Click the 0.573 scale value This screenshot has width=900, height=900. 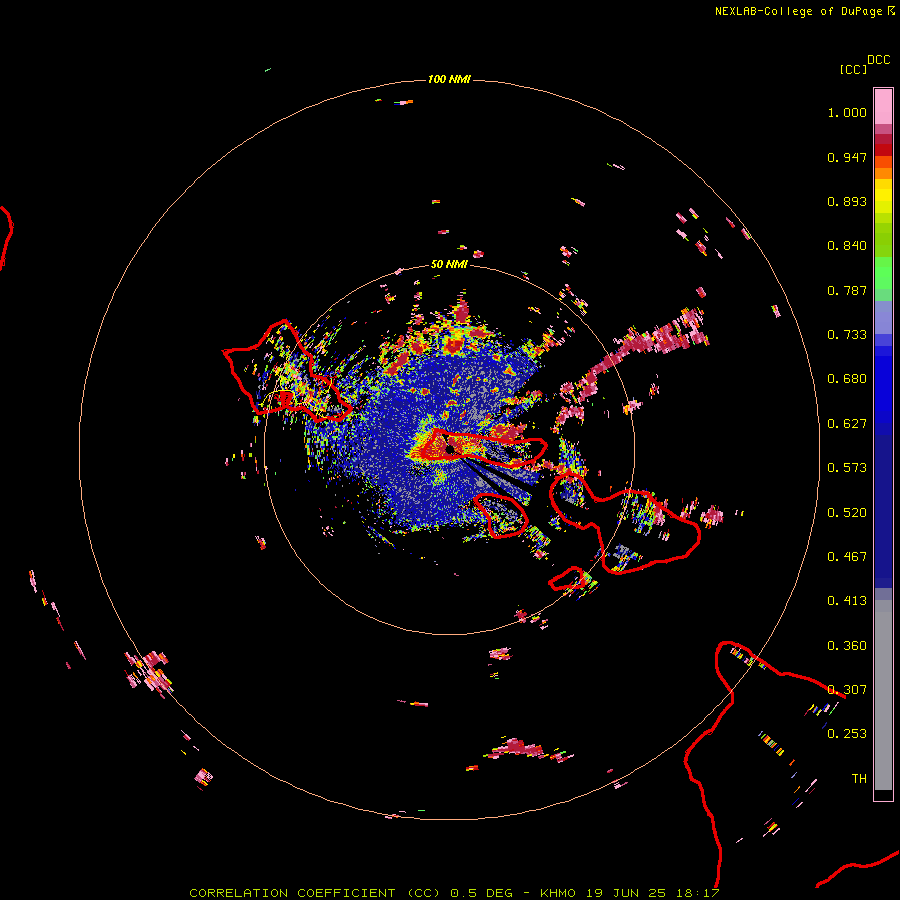[x=847, y=468]
